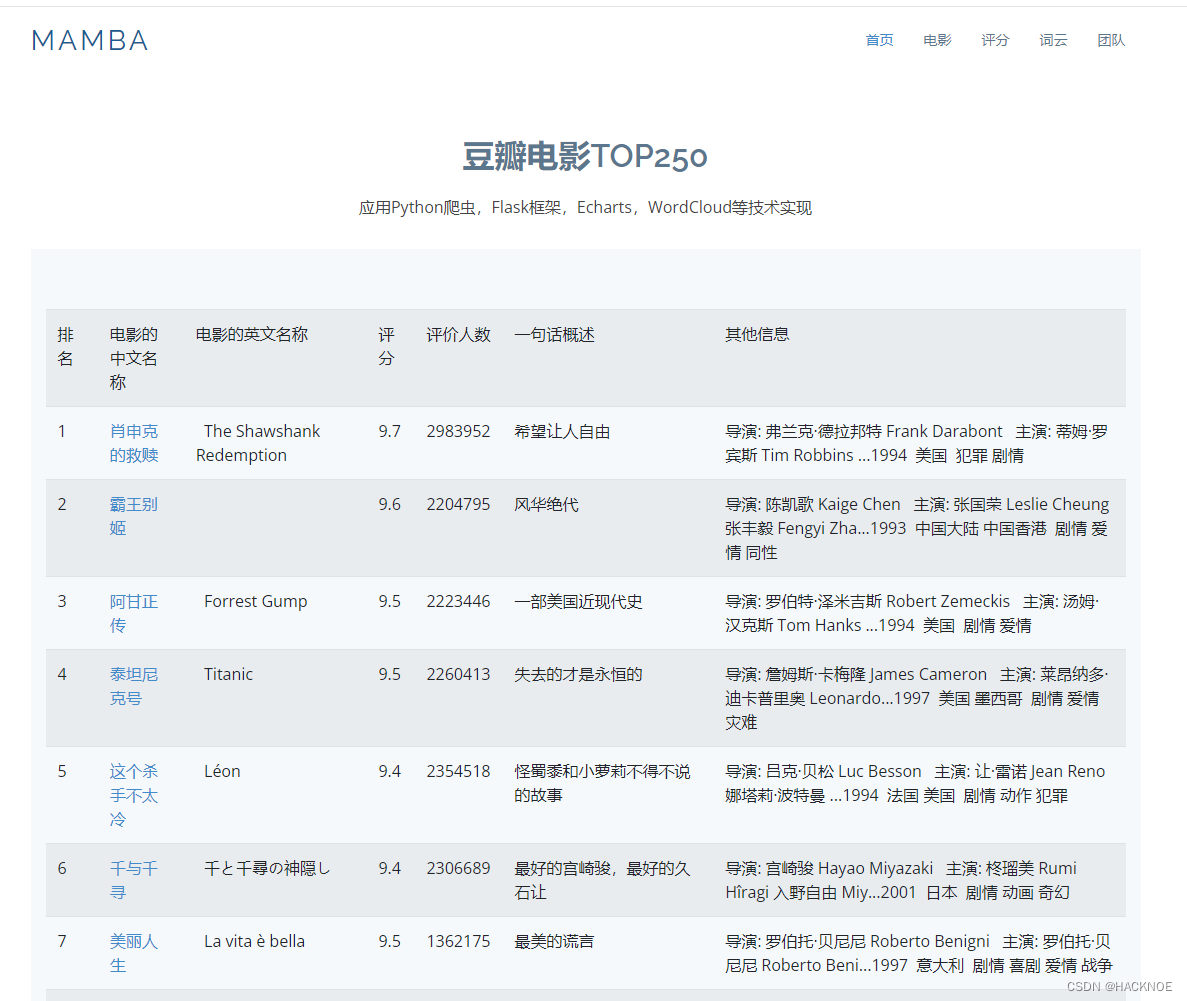Open the 评分 nav item

tap(995, 40)
